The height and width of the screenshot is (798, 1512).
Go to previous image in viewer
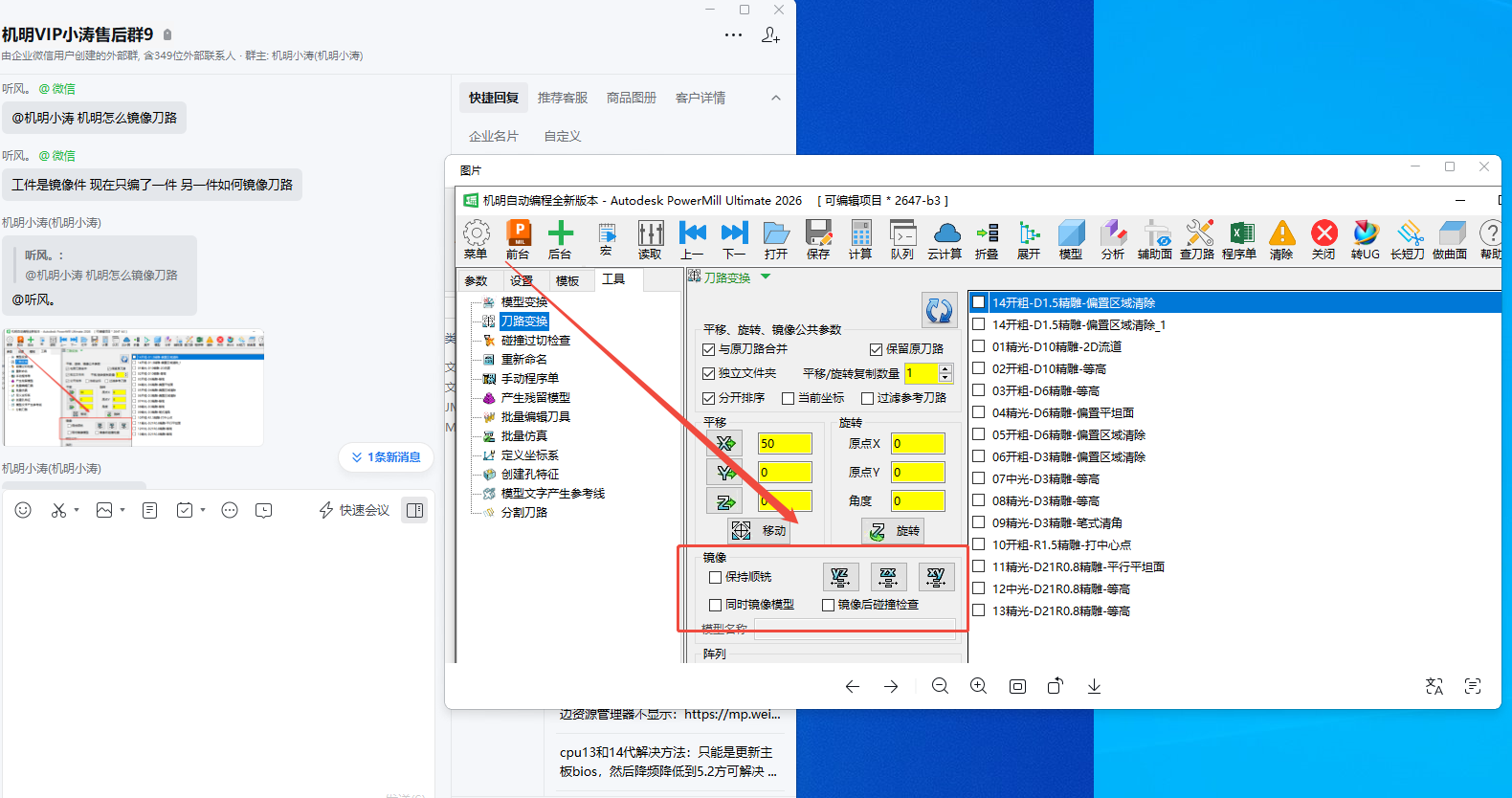point(853,686)
